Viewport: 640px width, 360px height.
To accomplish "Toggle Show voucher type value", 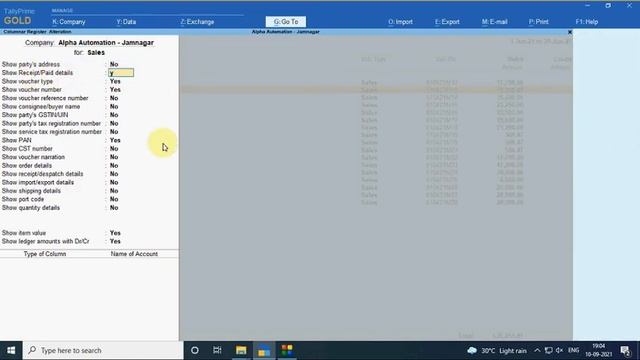I will 115,81.
